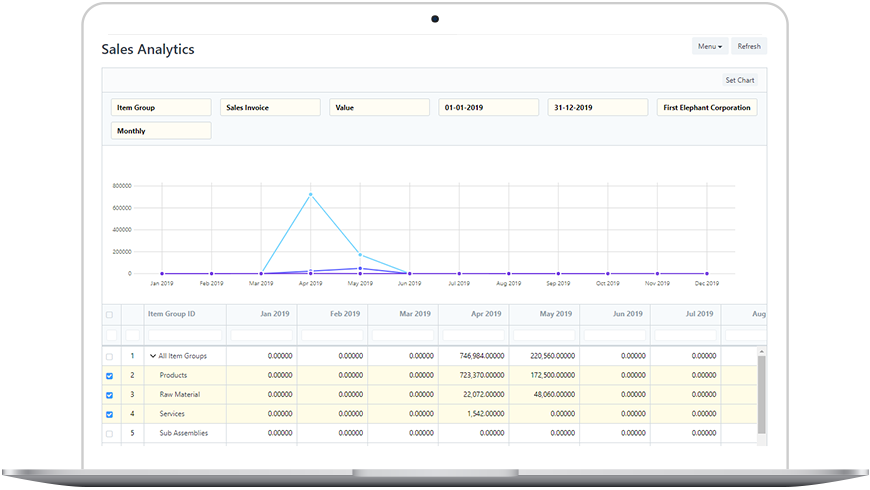Uncheck the Services row checkbox
The height and width of the screenshot is (490, 870).
[109, 414]
